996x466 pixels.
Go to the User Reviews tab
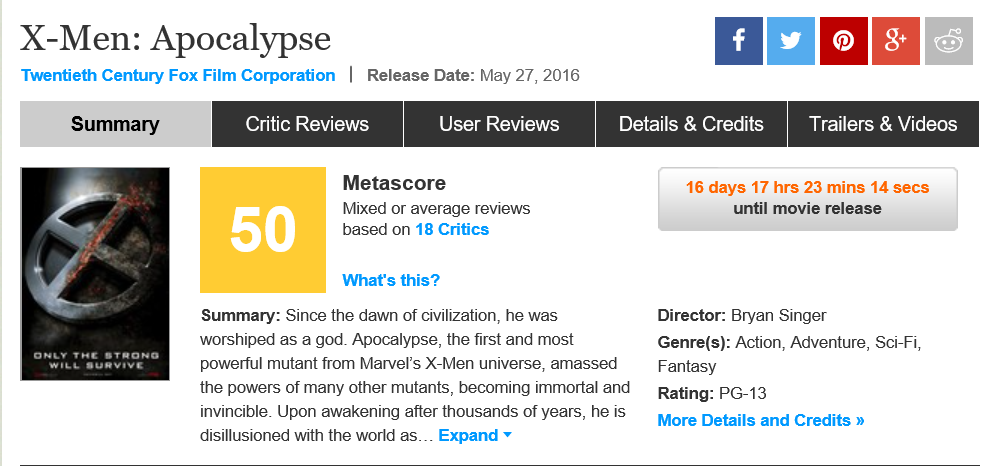[x=499, y=124]
